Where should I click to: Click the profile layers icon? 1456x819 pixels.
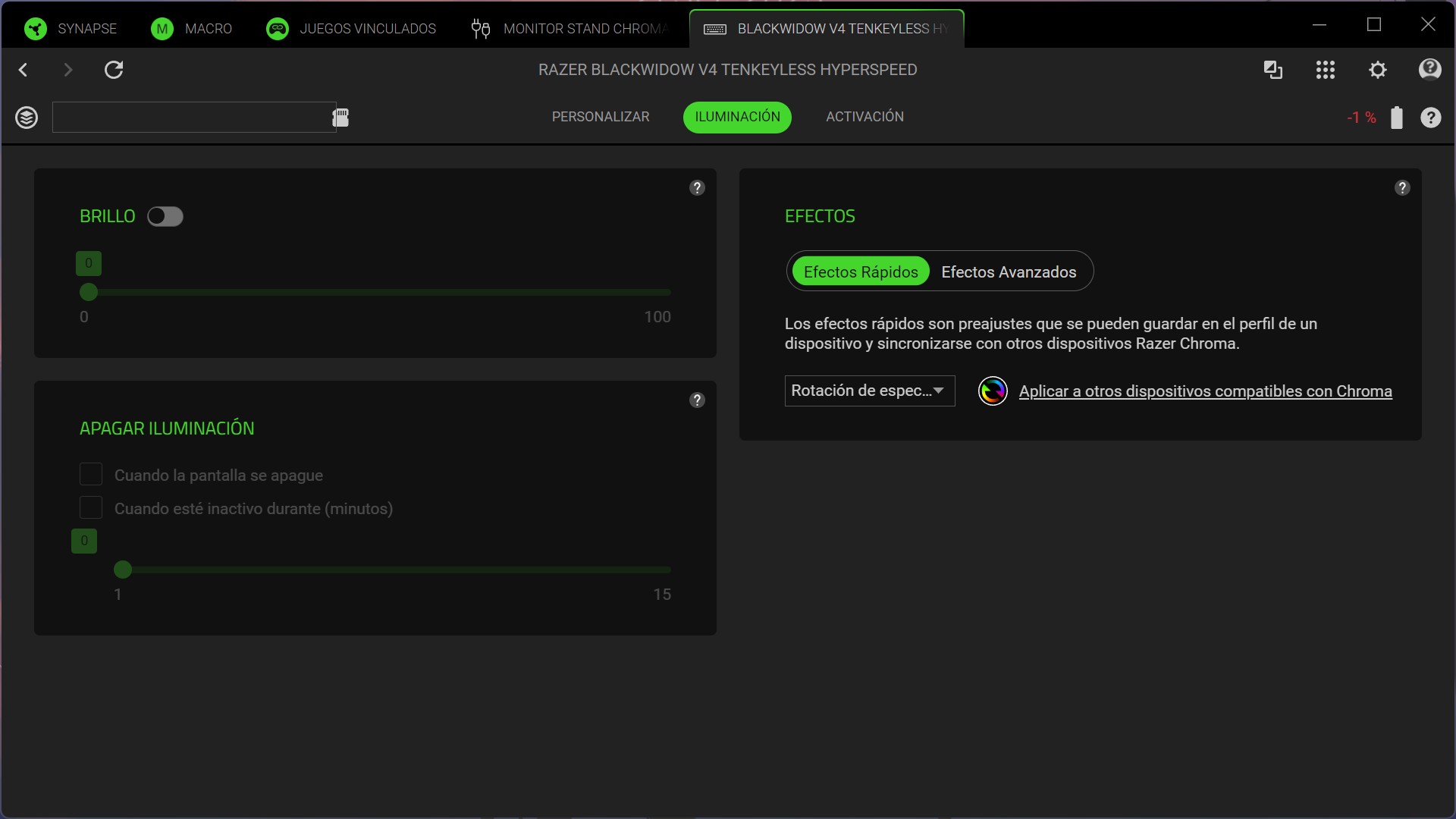(x=27, y=118)
